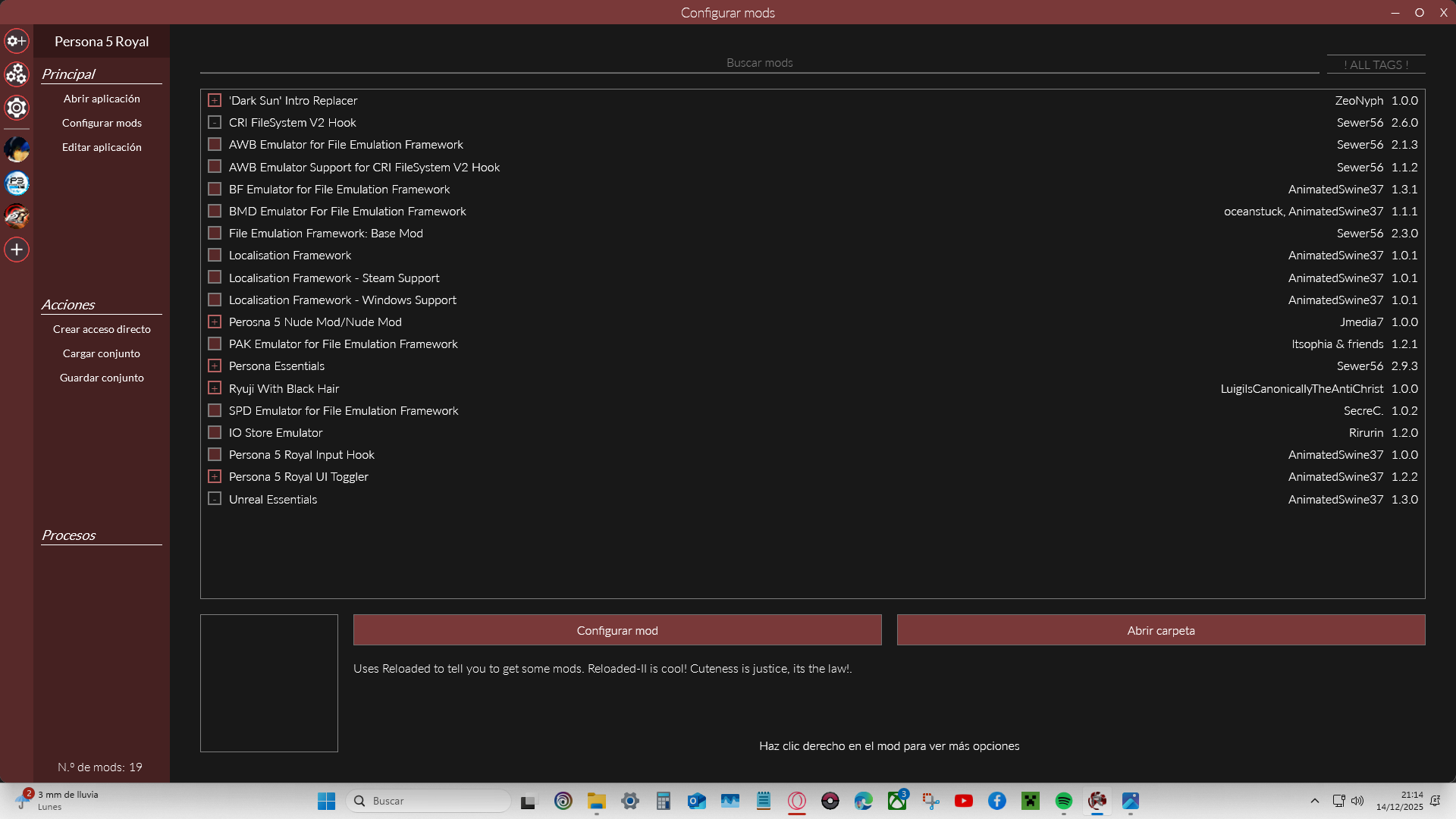Select the 'AWB Emulator Support for CRI FileSystem V2 Hook' row
This screenshot has height=819, width=1456.
(x=813, y=167)
